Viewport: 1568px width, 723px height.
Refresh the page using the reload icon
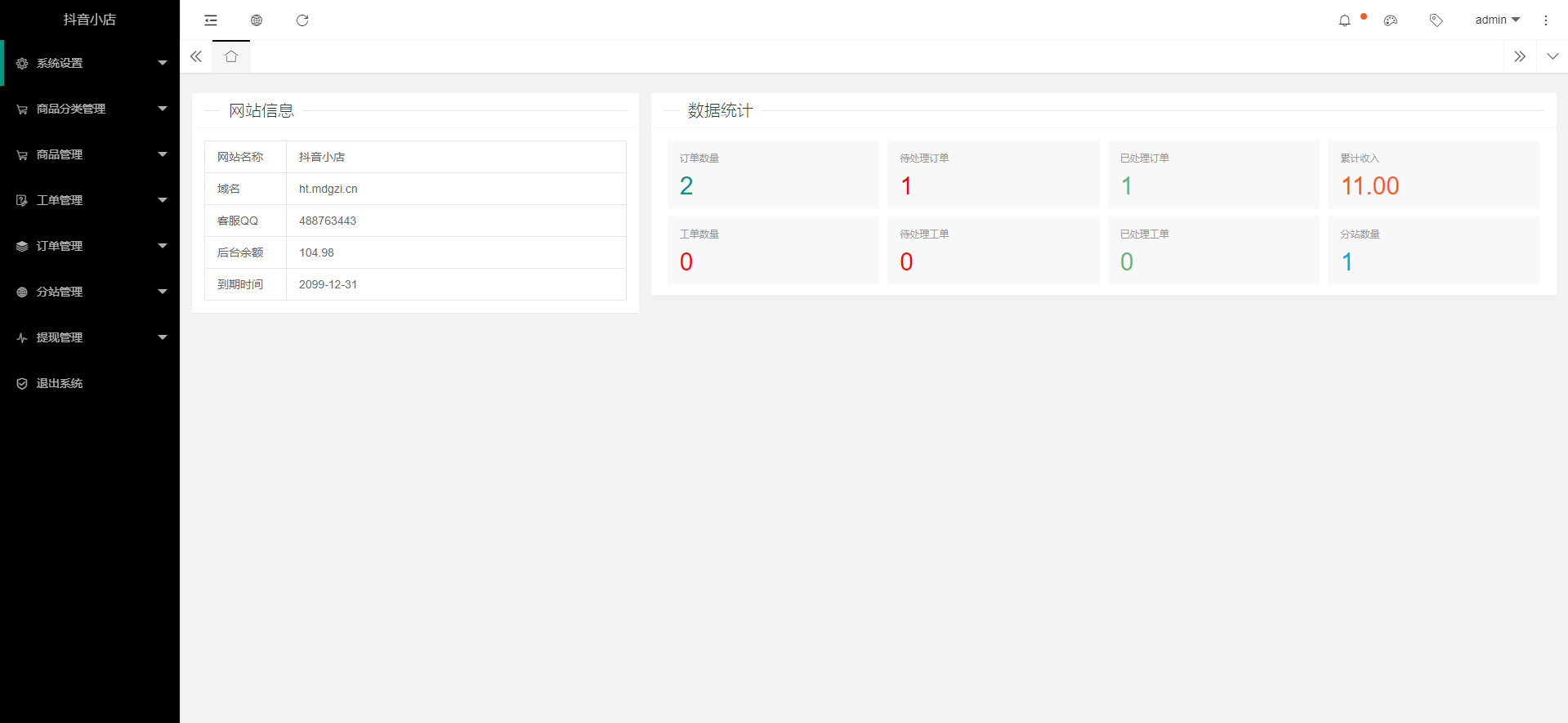point(302,20)
